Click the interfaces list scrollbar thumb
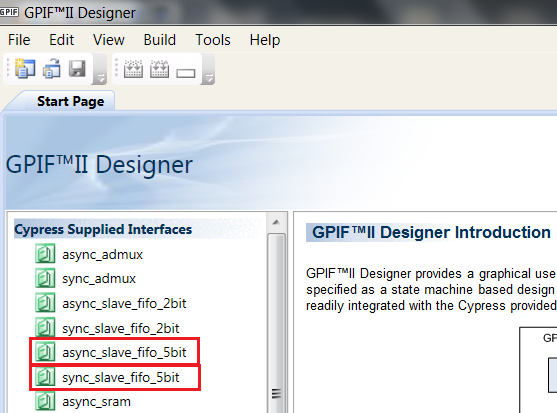The image size is (557, 413). pyautogui.click(x=276, y=323)
